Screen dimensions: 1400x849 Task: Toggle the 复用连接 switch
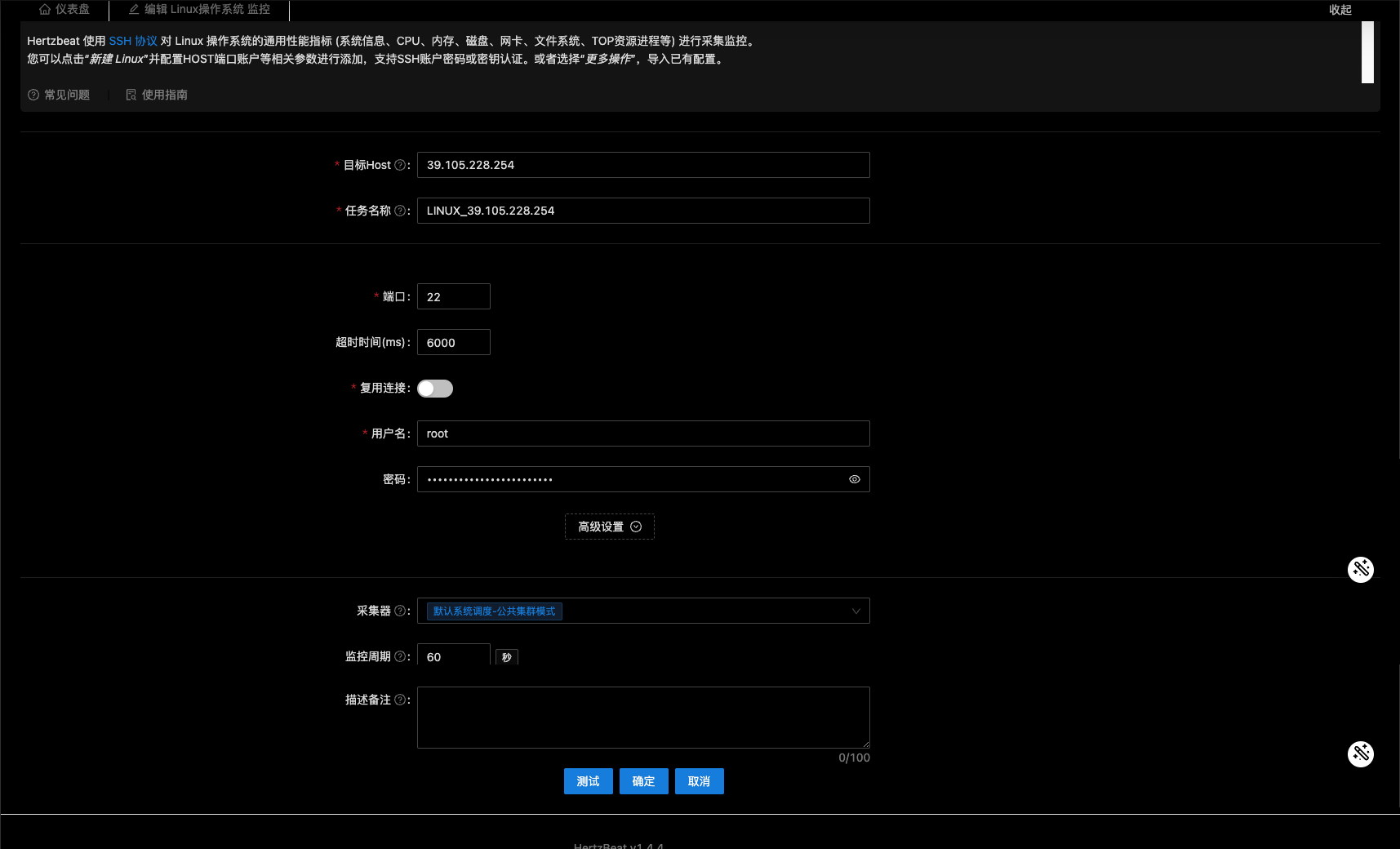[x=435, y=389]
